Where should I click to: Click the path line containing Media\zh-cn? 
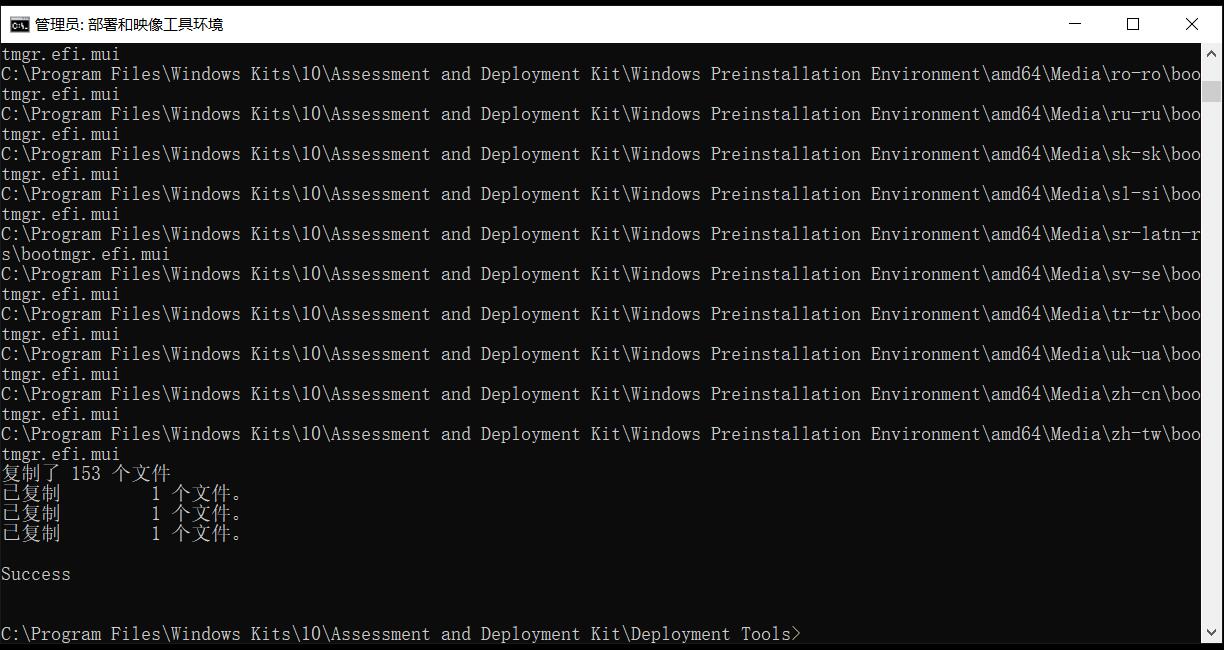(x=600, y=394)
